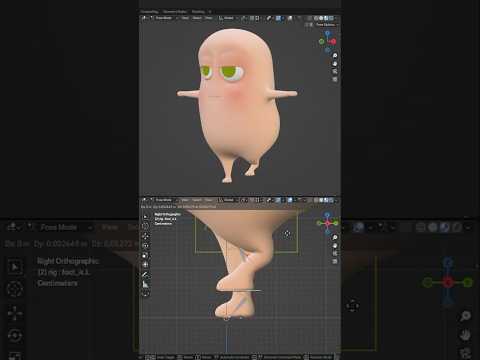The image size is (480, 360).
Task: Click zoom magnifier in blurred background right edge
Action: tap(465, 316)
